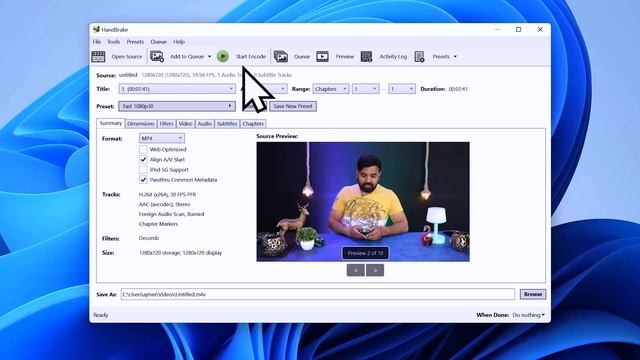This screenshot has height=360, width=640.
Task: Switch to the Subtitles tab
Action: [x=227, y=124]
